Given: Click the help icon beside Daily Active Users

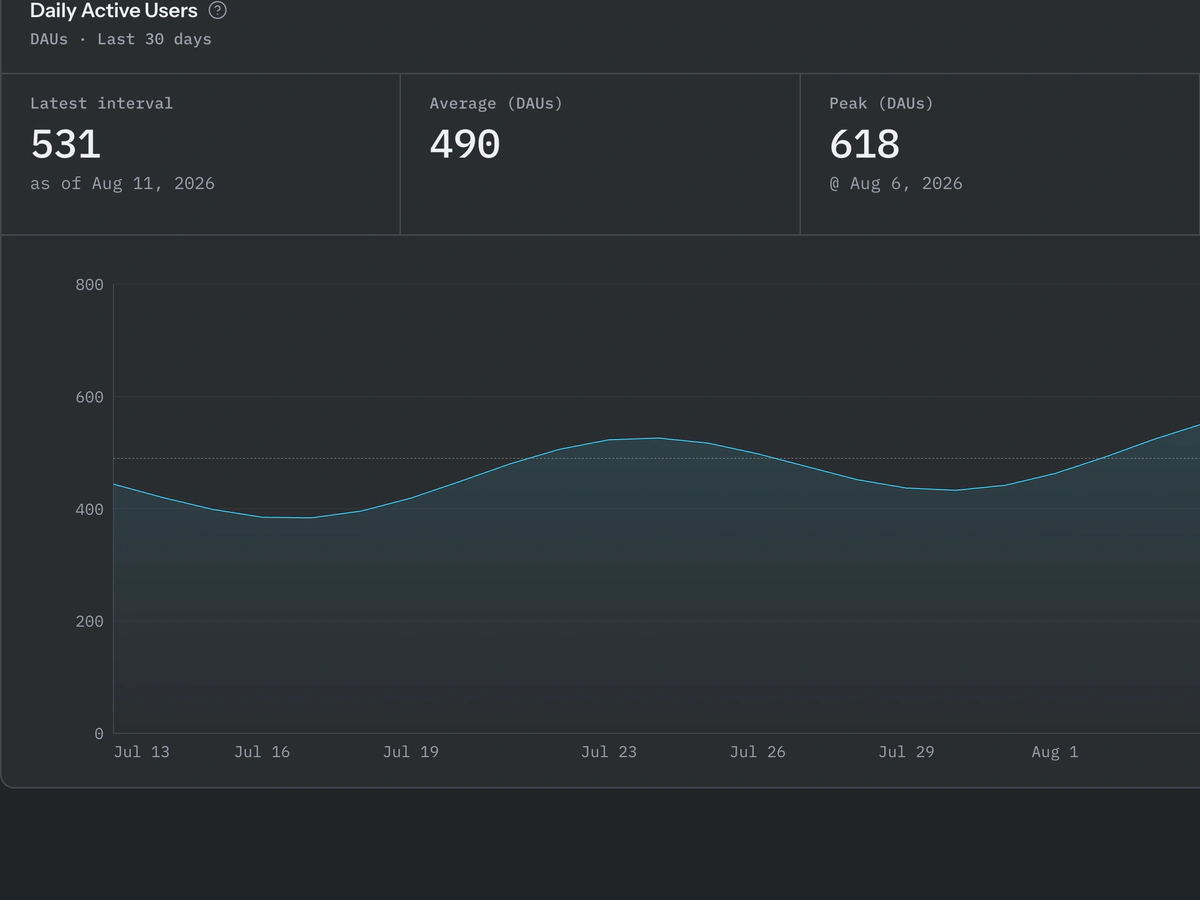Looking at the screenshot, I should [x=217, y=11].
